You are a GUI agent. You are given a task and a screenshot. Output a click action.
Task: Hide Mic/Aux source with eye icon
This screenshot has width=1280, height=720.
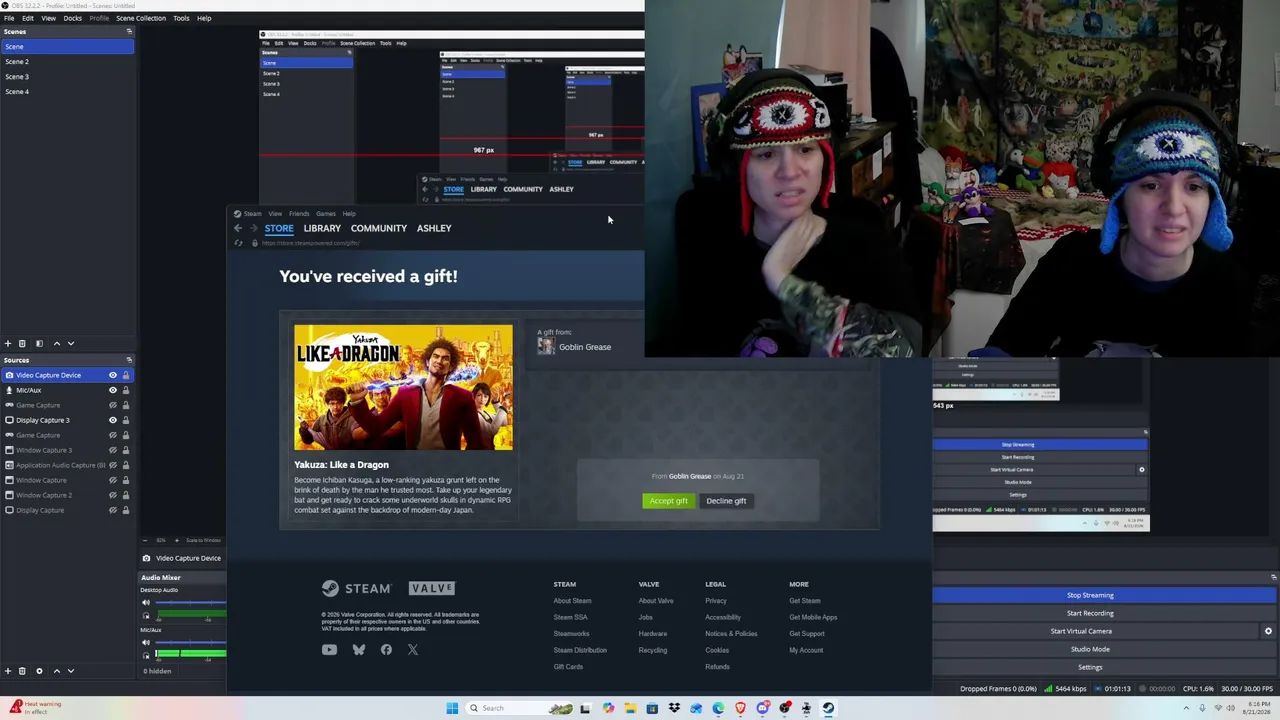coord(112,390)
